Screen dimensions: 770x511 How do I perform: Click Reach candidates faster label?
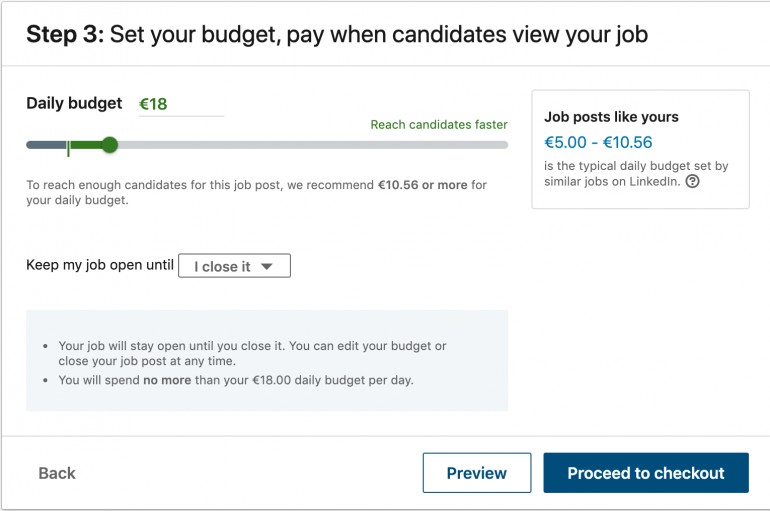pyautogui.click(x=439, y=125)
